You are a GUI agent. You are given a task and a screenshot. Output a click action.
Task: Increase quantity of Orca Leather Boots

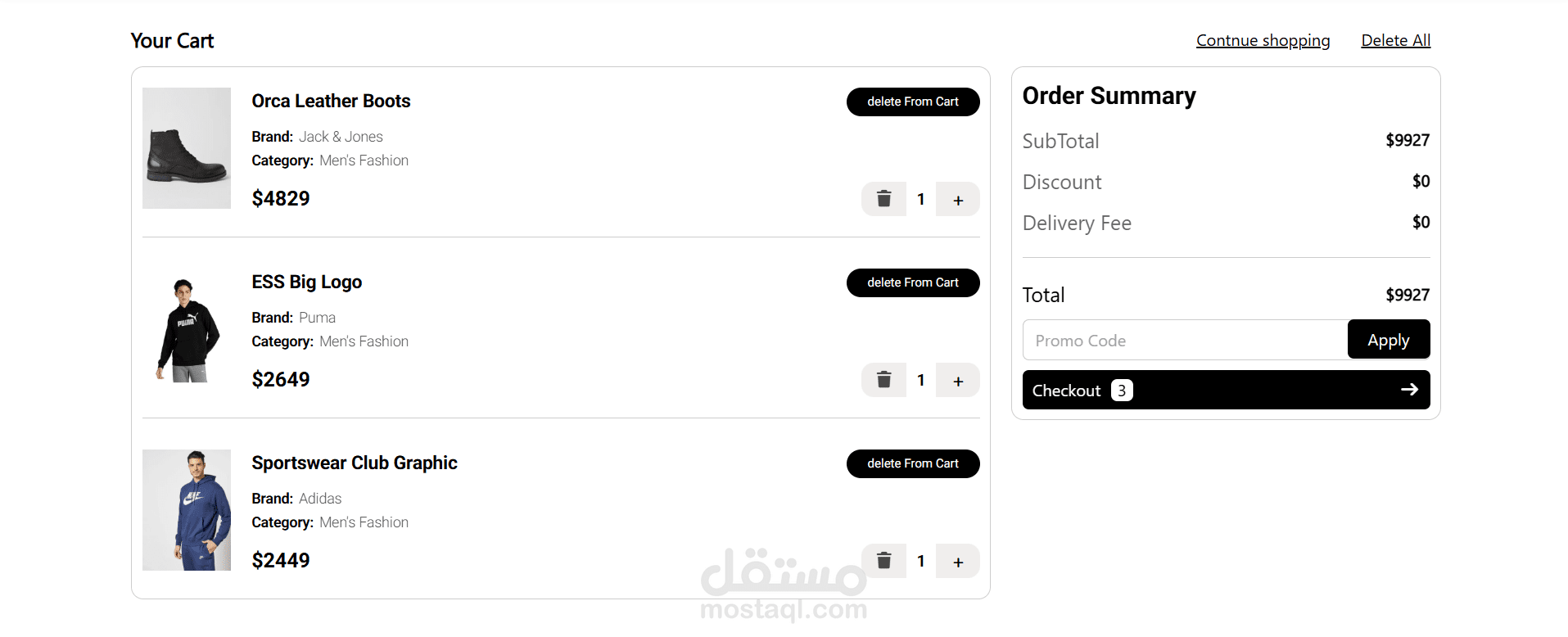958,199
